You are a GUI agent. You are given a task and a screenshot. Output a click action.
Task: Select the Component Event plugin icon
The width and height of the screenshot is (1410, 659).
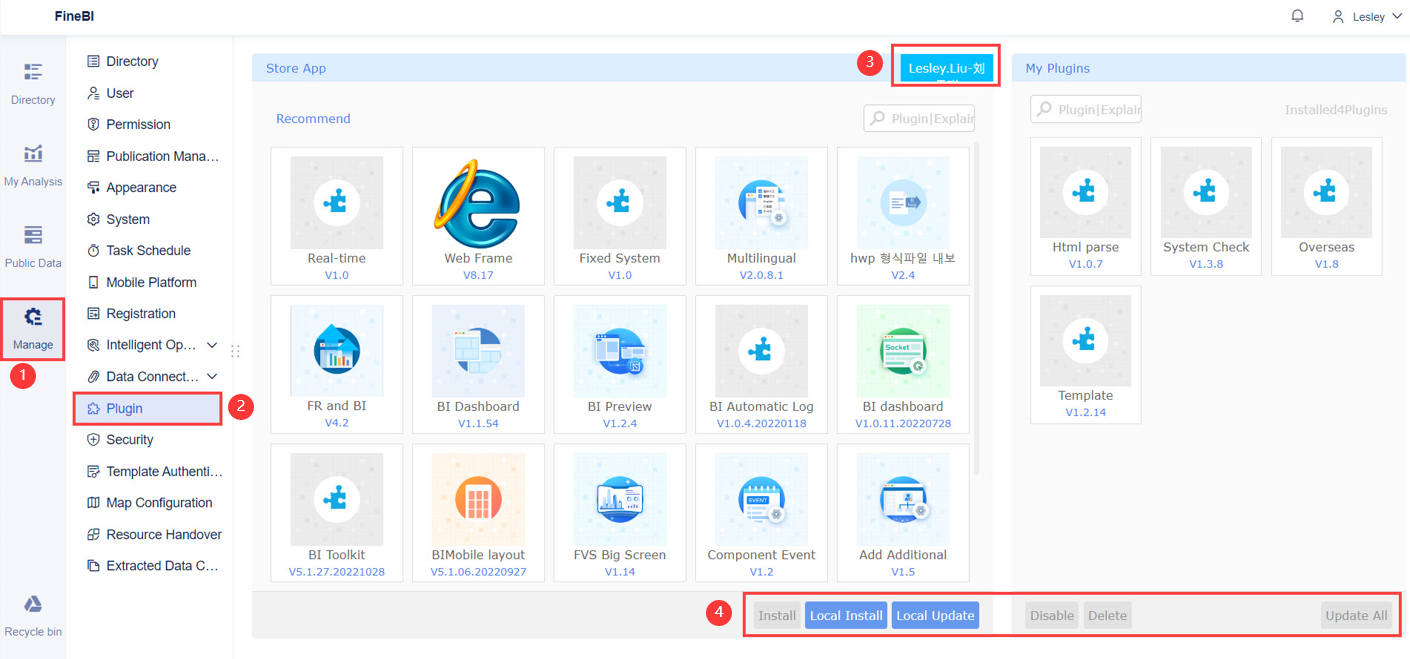(762, 499)
